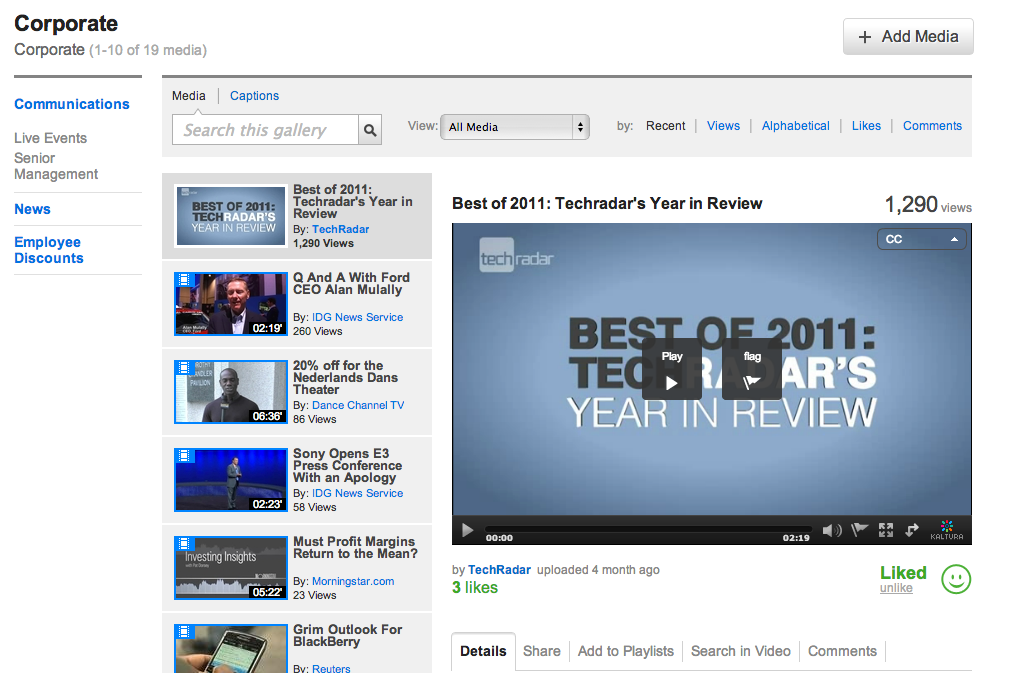Image resolution: width=1036 pixels, height=673 pixels.
Task: Select the Grim Outlook BlackBerry thumbnail
Action: click(231, 649)
